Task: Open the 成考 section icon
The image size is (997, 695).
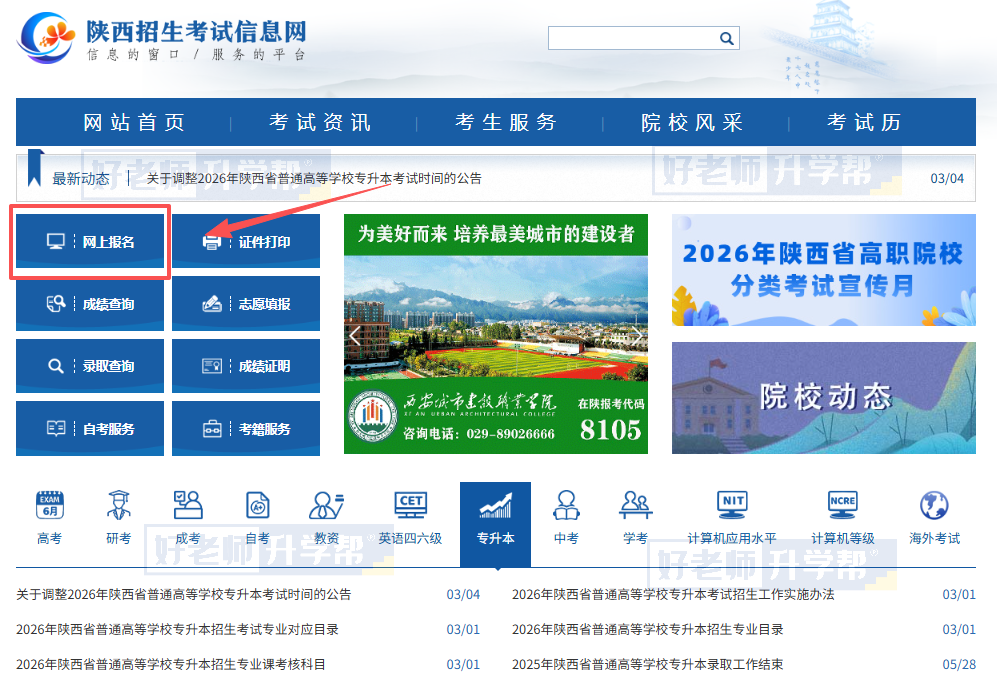Action: 188,512
